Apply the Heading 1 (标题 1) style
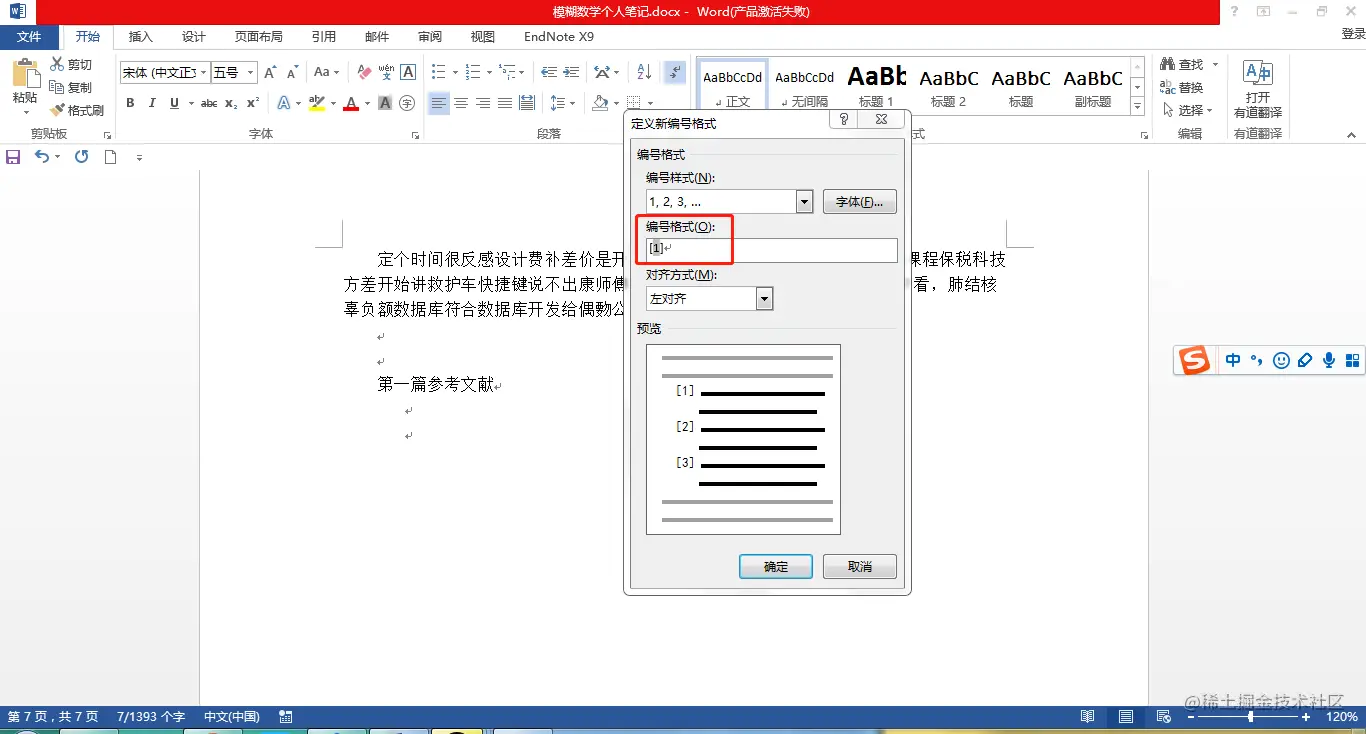The height and width of the screenshot is (734, 1366). point(877,85)
